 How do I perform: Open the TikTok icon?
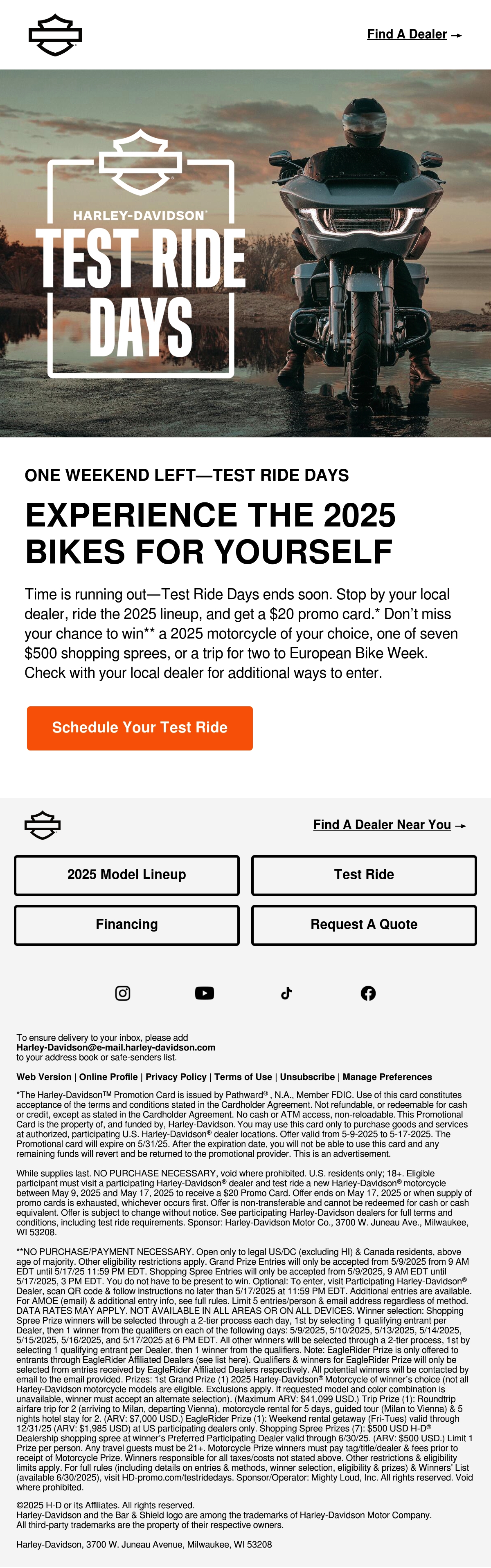[x=286, y=993]
